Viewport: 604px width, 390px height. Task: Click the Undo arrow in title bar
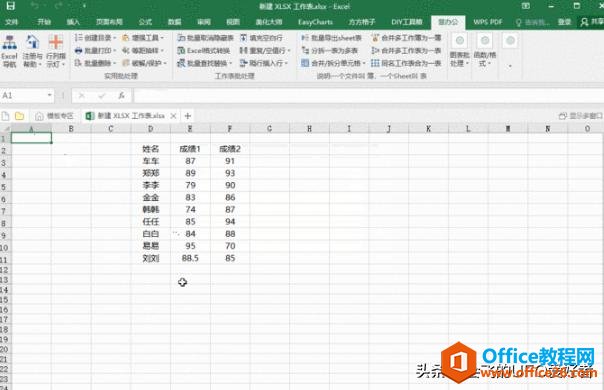point(34,6)
